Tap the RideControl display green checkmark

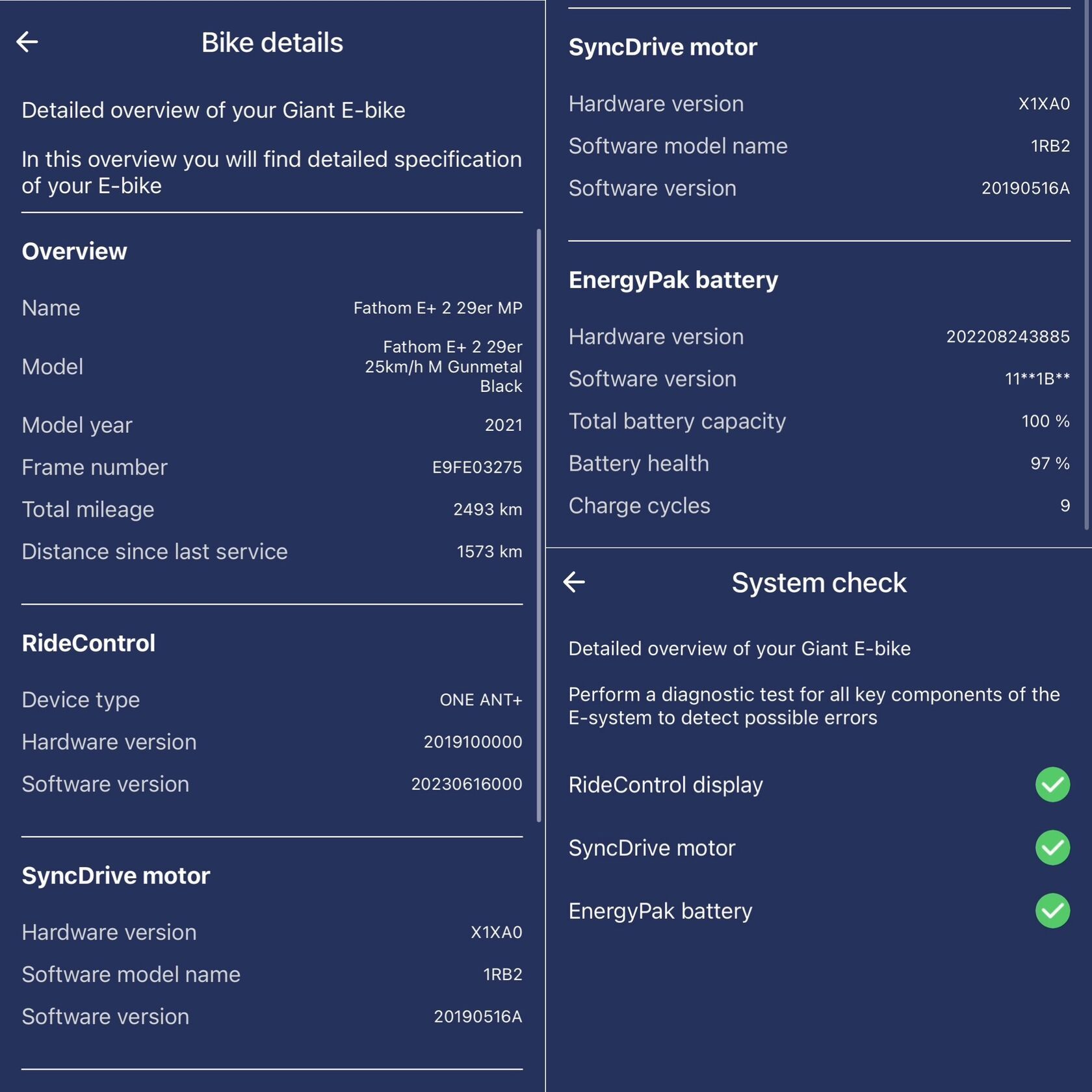(1052, 785)
